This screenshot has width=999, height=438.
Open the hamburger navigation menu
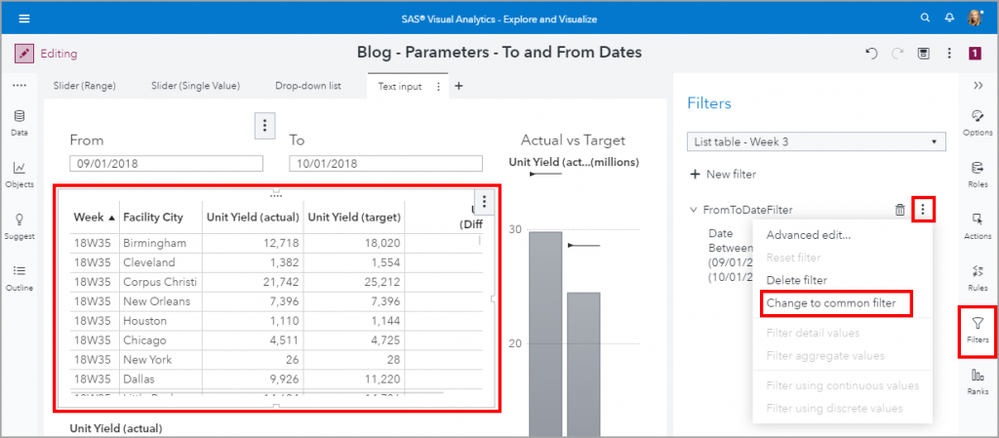pos(24,18)
